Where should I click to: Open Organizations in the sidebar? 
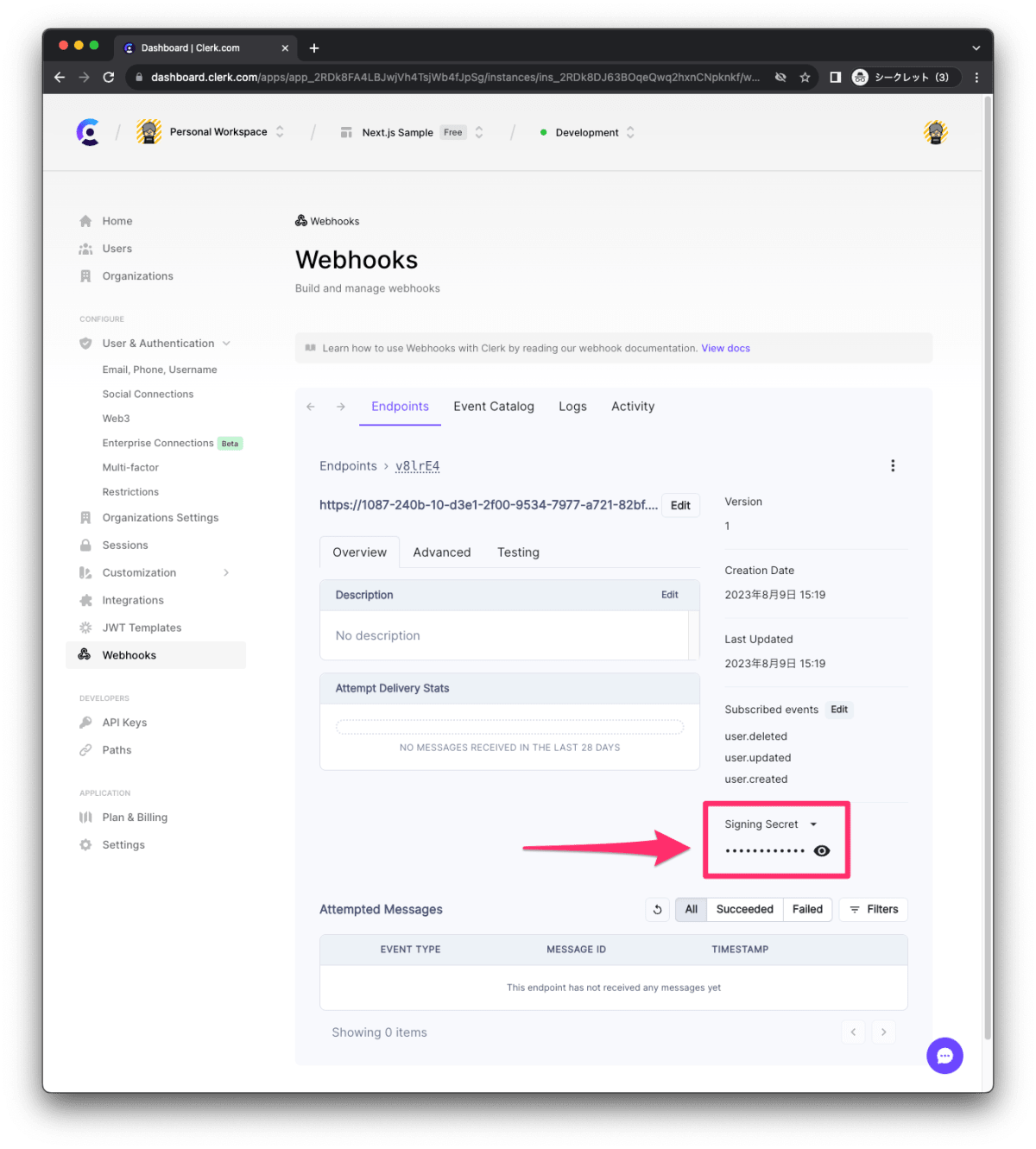click(x=137, y=276)
